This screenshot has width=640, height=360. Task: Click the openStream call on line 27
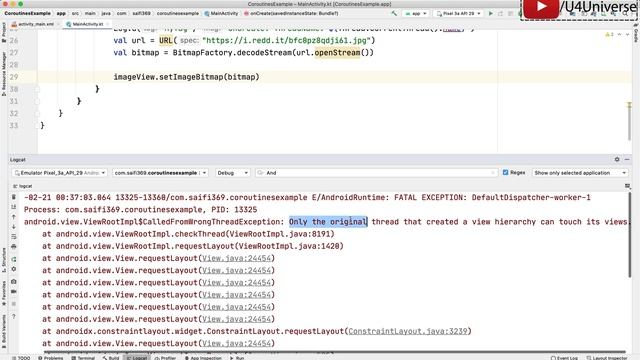pyautogui.click(x=337, y=53)
